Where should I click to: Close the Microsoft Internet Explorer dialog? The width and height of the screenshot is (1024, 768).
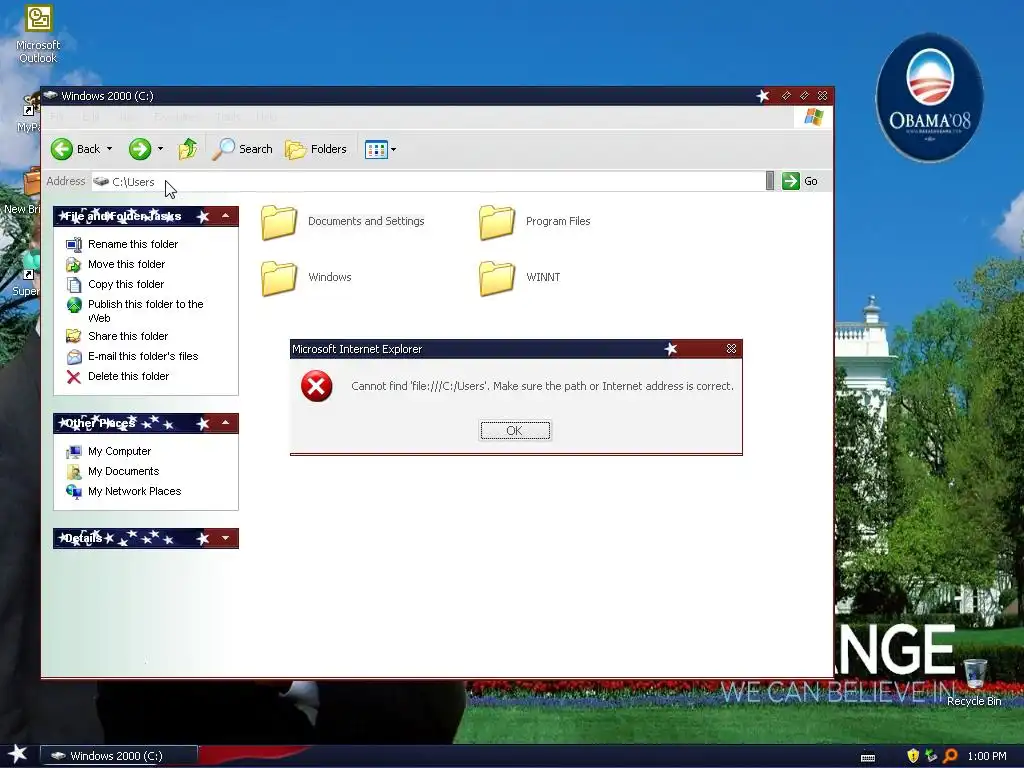731,349
